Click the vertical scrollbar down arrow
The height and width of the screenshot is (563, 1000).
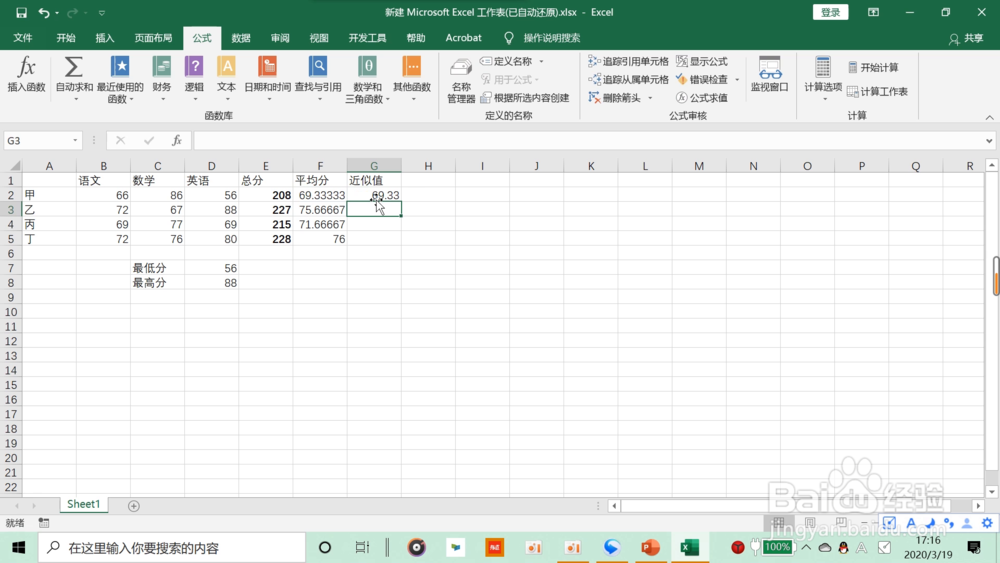coord(992,492)
